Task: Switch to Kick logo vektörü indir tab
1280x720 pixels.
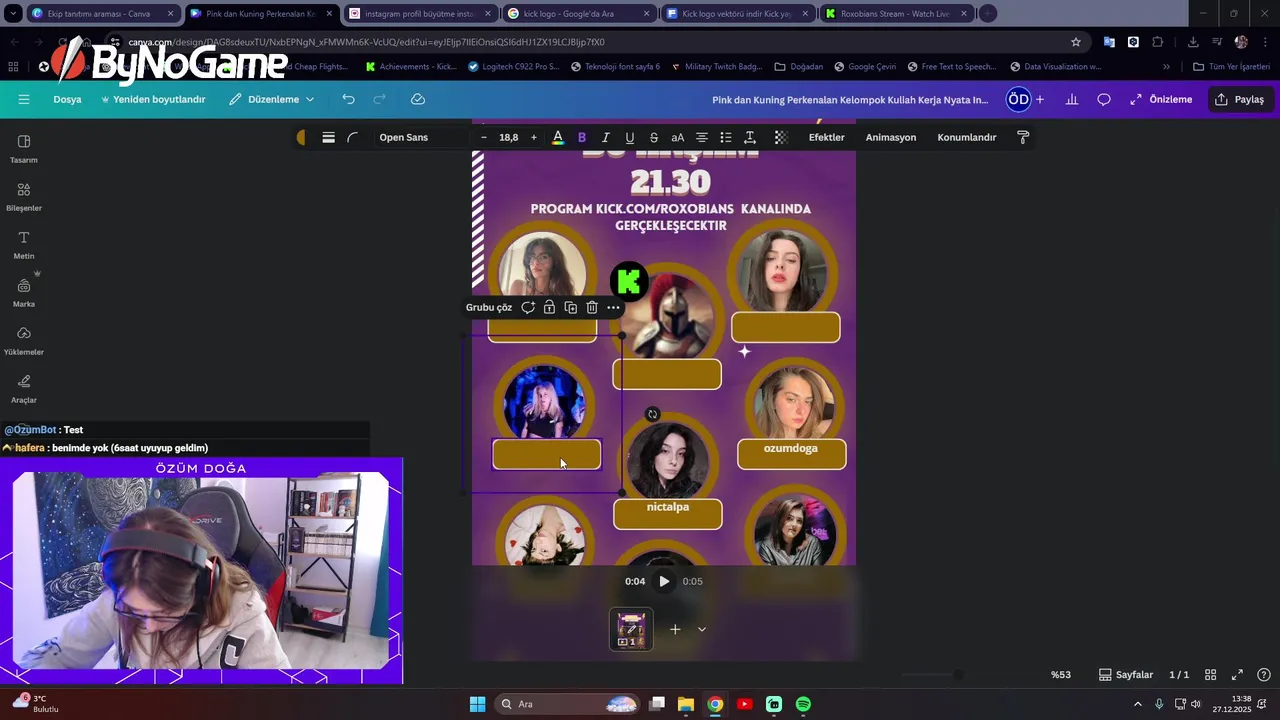Action: pos(737,14)
